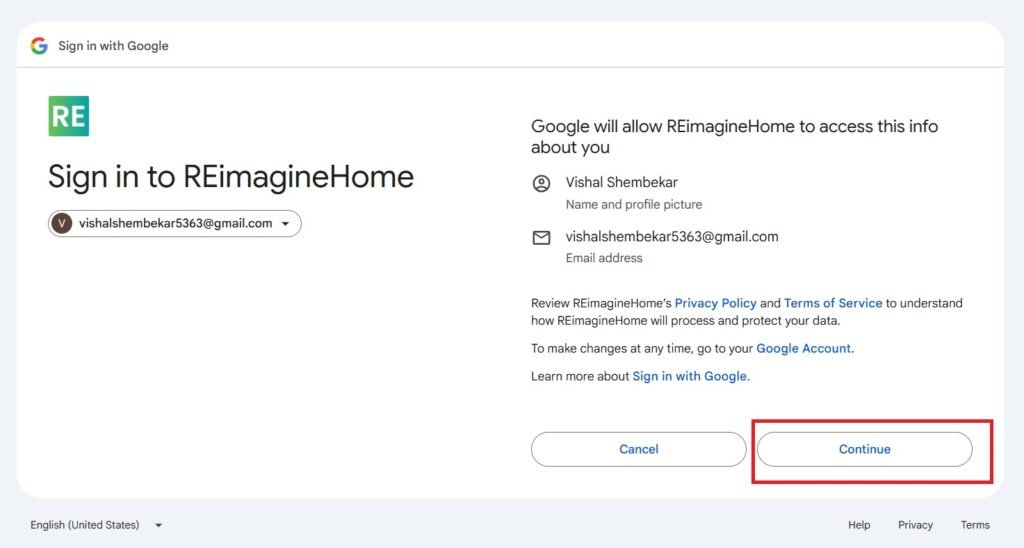
Task: Click the Google G logo
Action: click(39, 46)
